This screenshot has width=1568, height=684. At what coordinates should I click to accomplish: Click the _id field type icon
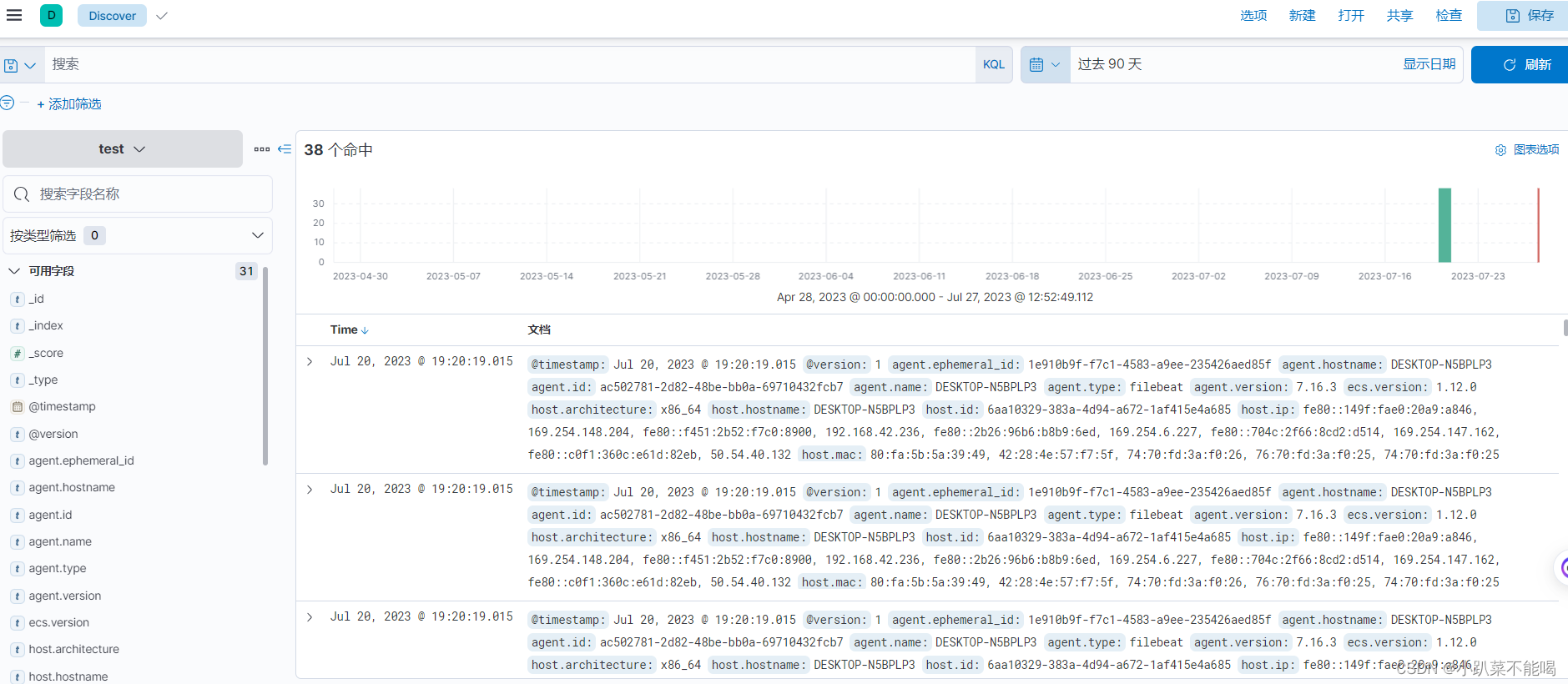(x=18, y=299)
